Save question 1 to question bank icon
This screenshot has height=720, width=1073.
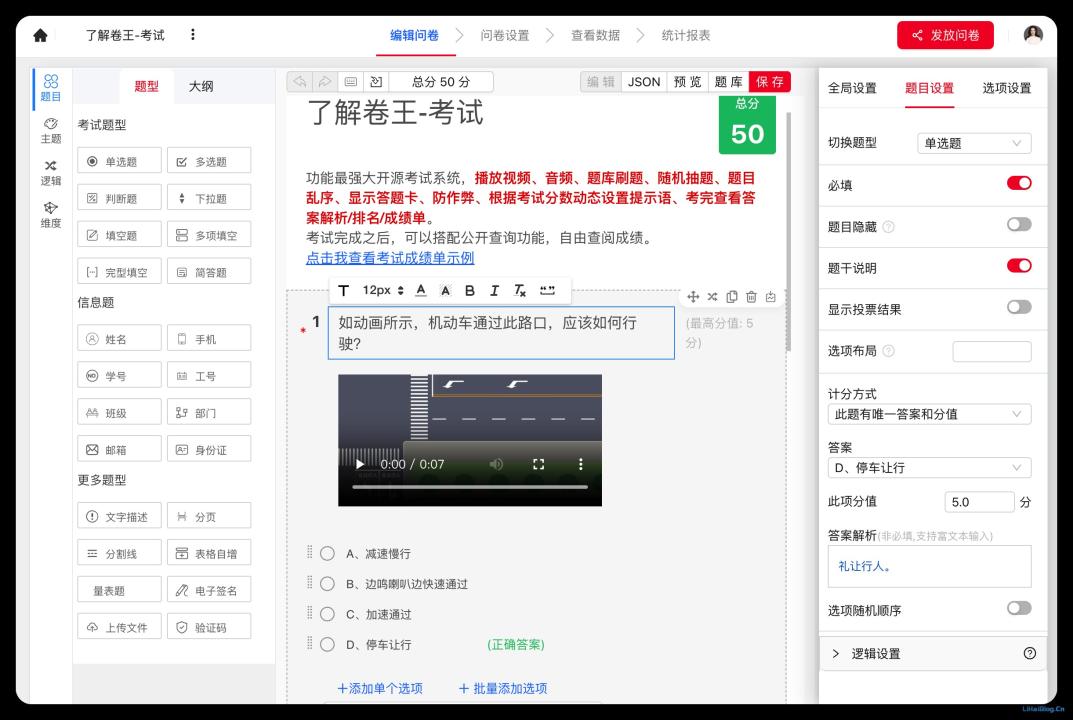click(771, 296)
